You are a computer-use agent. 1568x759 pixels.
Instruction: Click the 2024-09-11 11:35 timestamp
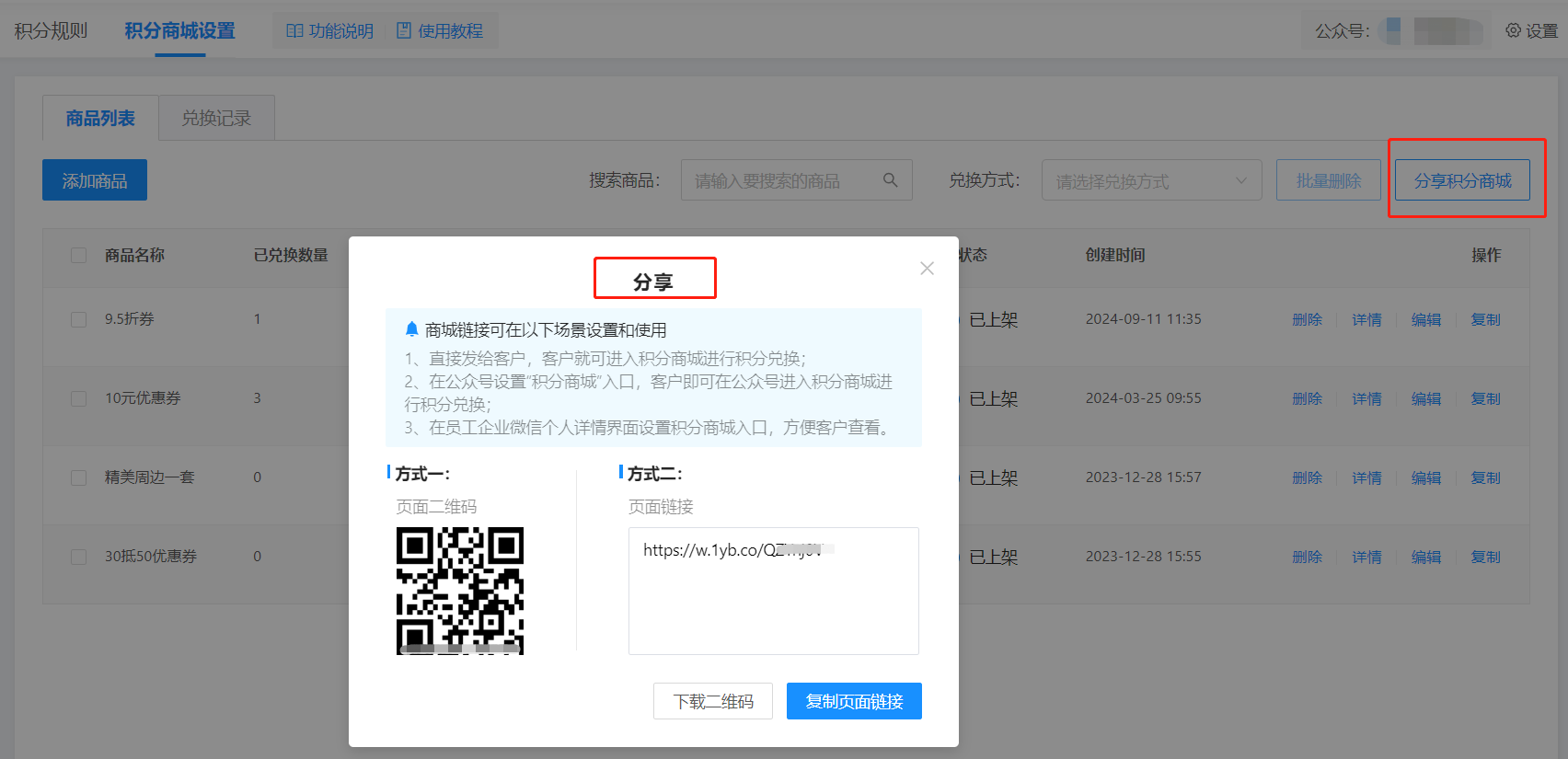pos(1143,319)
